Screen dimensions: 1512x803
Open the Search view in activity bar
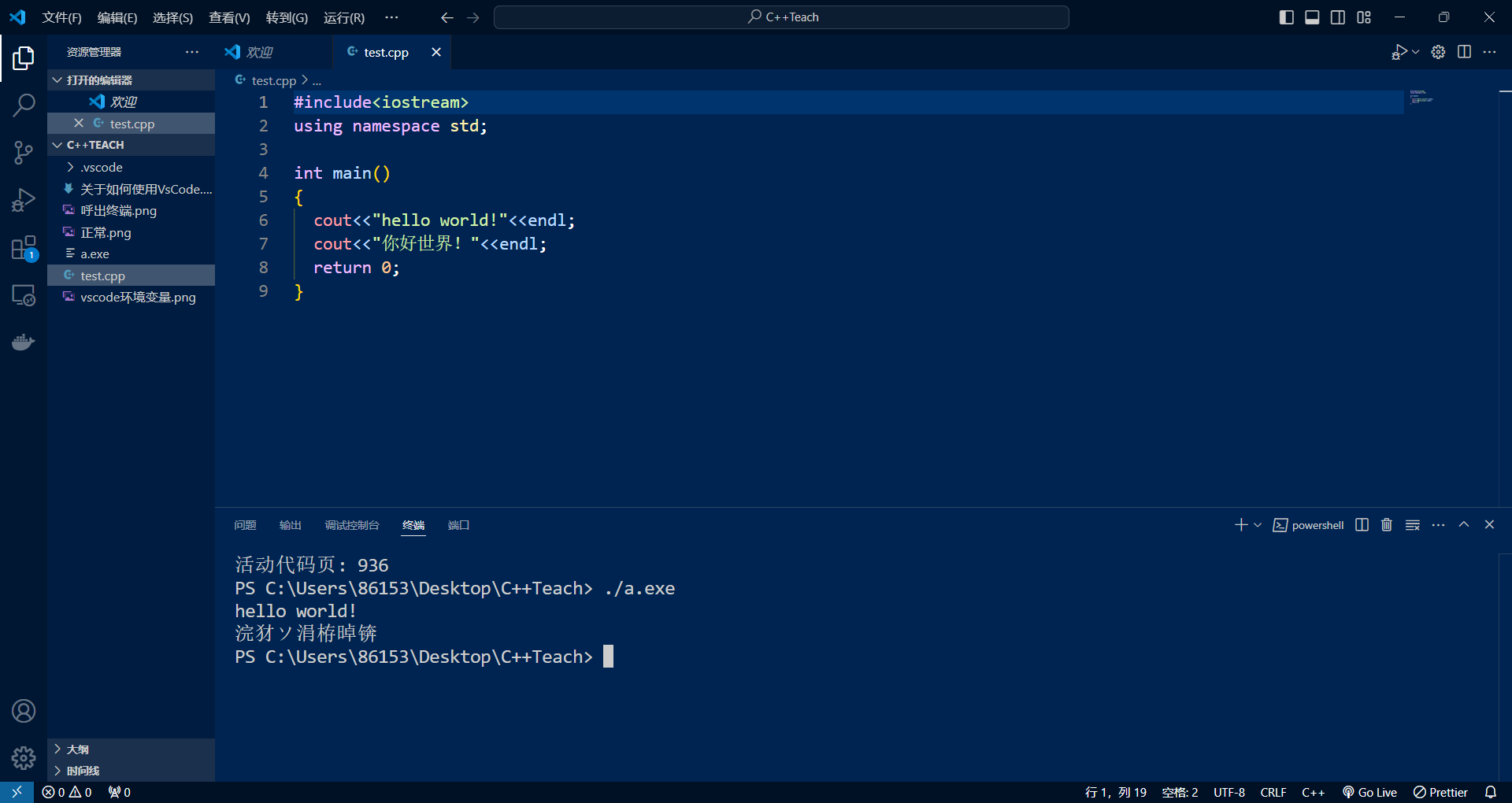tap(24, 105)
